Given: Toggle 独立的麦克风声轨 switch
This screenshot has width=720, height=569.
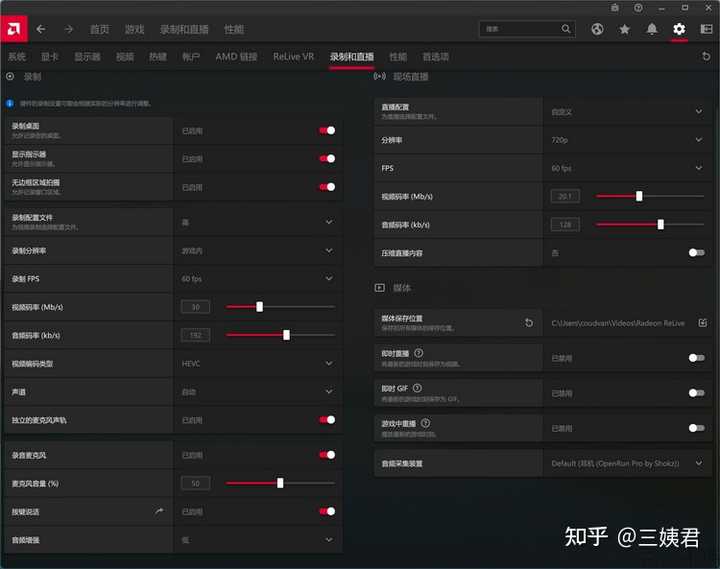Looking at the screenshot, I should click(x=327, y=420).
